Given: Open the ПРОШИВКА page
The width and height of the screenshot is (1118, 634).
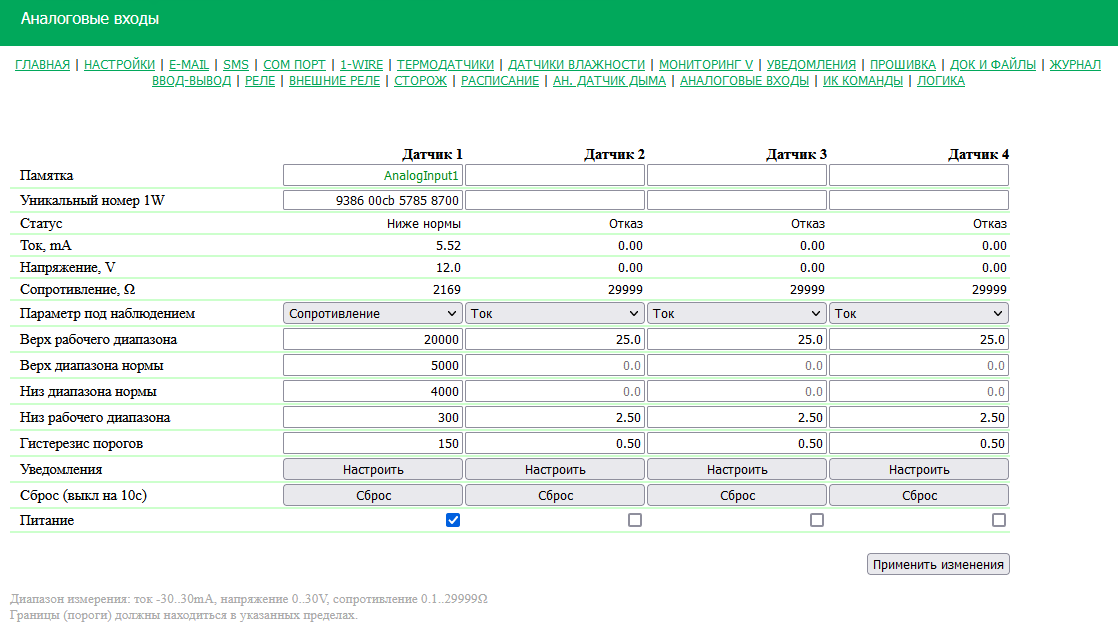Looking at the screenshot, I should [903, 65].
